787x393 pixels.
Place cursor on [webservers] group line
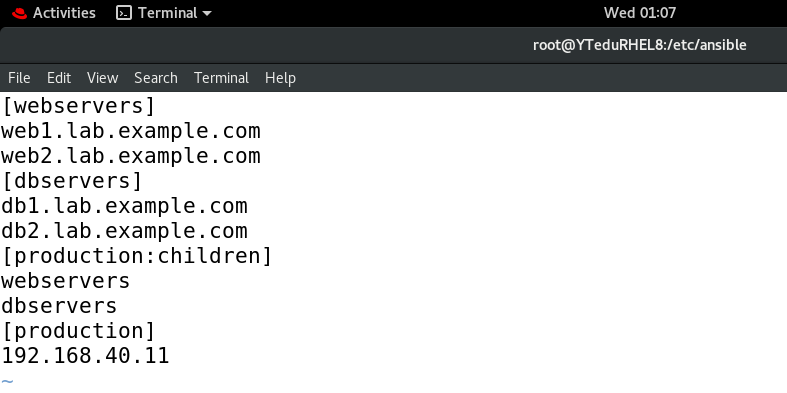pos(78,106)
